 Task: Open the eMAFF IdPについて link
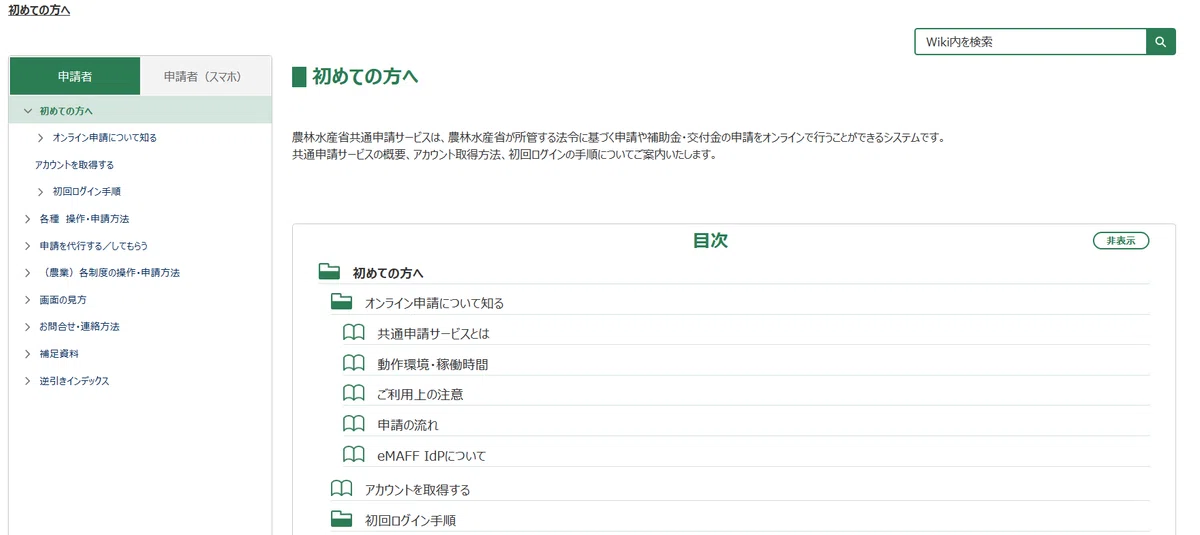pos(432,455)
